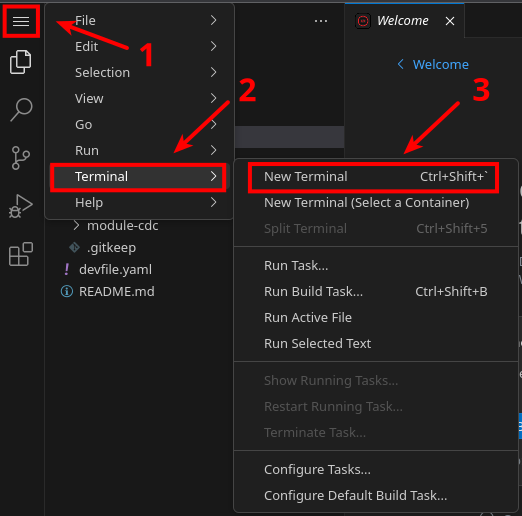
Task: Close the Welcome tab
Action: point(450,21)
